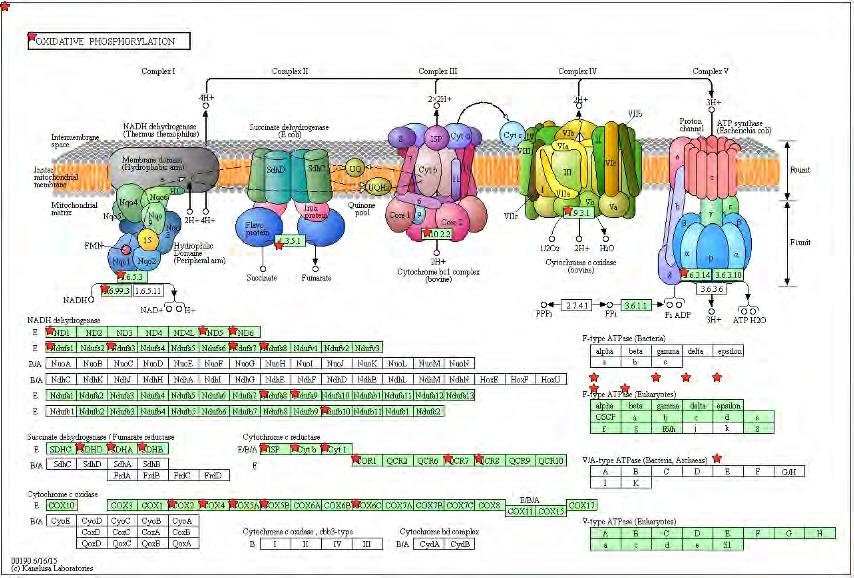Select the Ndufb1 box
This screenshot has height=578, width=854.
[62, 411]
